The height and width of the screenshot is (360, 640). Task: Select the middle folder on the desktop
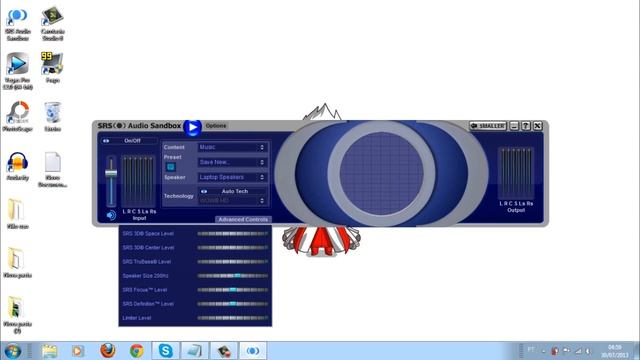(x=18, y=263)
